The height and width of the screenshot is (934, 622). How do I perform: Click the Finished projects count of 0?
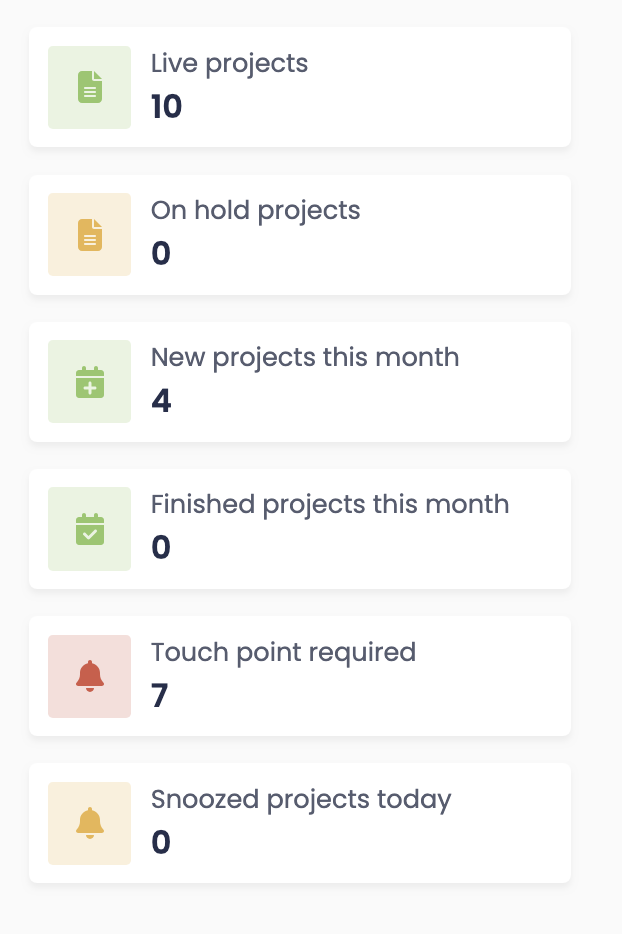[x=161, y=548]
